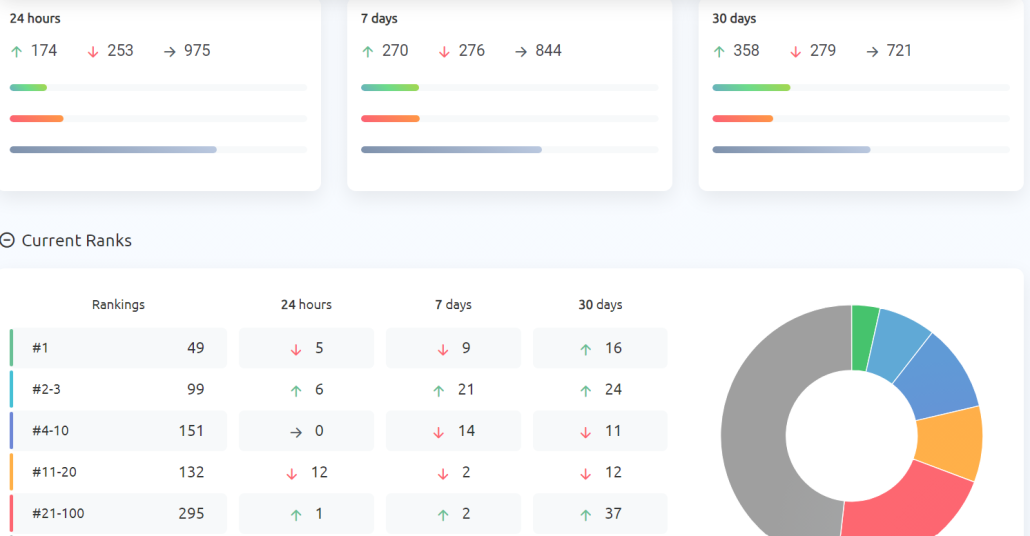The width and height of the screenshot is (1030, 536).
Task: Click the value 721 in 30 days card
Action: pyautogui.click(x=899, y=51)
